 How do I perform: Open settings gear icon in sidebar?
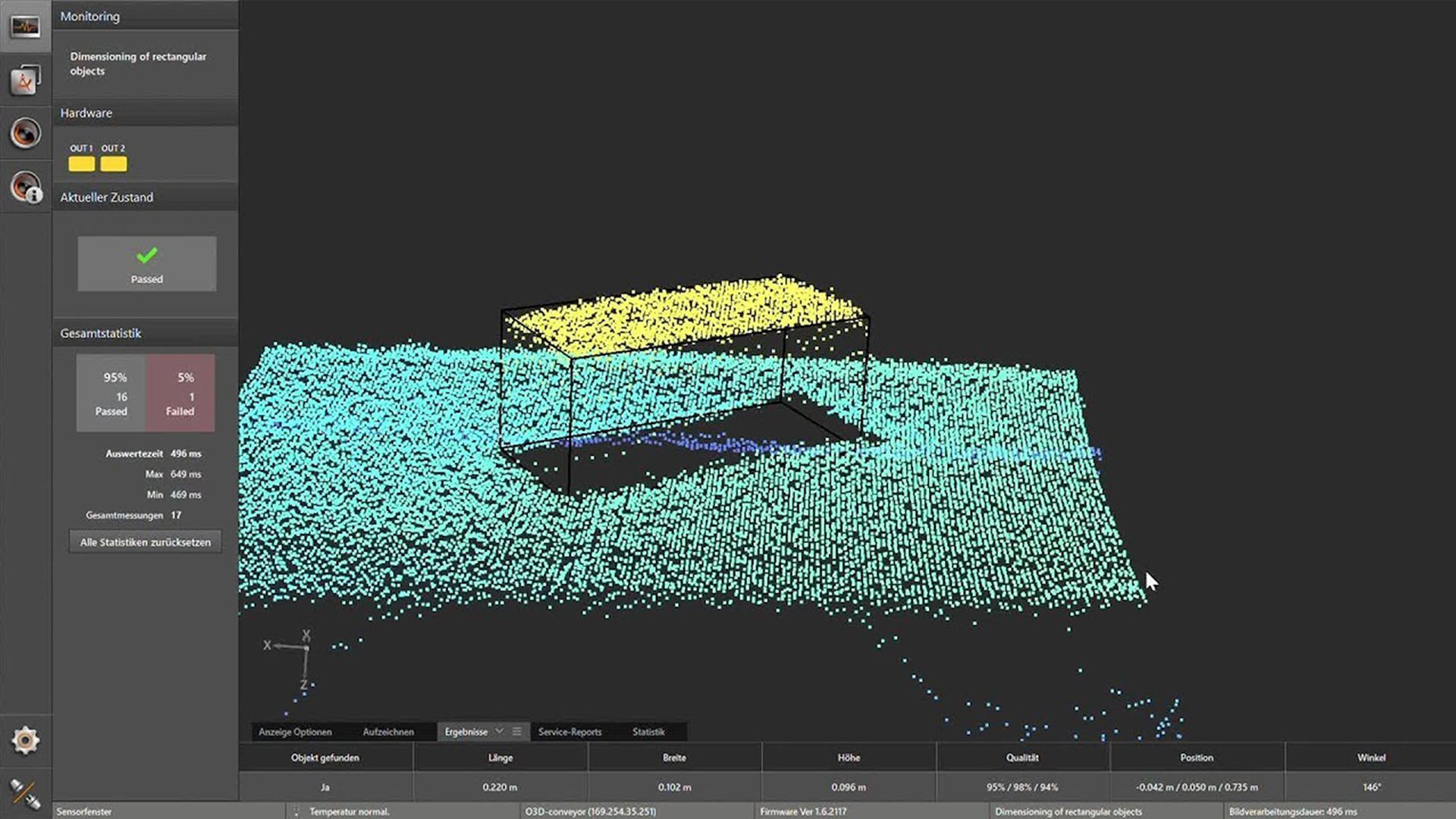point(25,740)
